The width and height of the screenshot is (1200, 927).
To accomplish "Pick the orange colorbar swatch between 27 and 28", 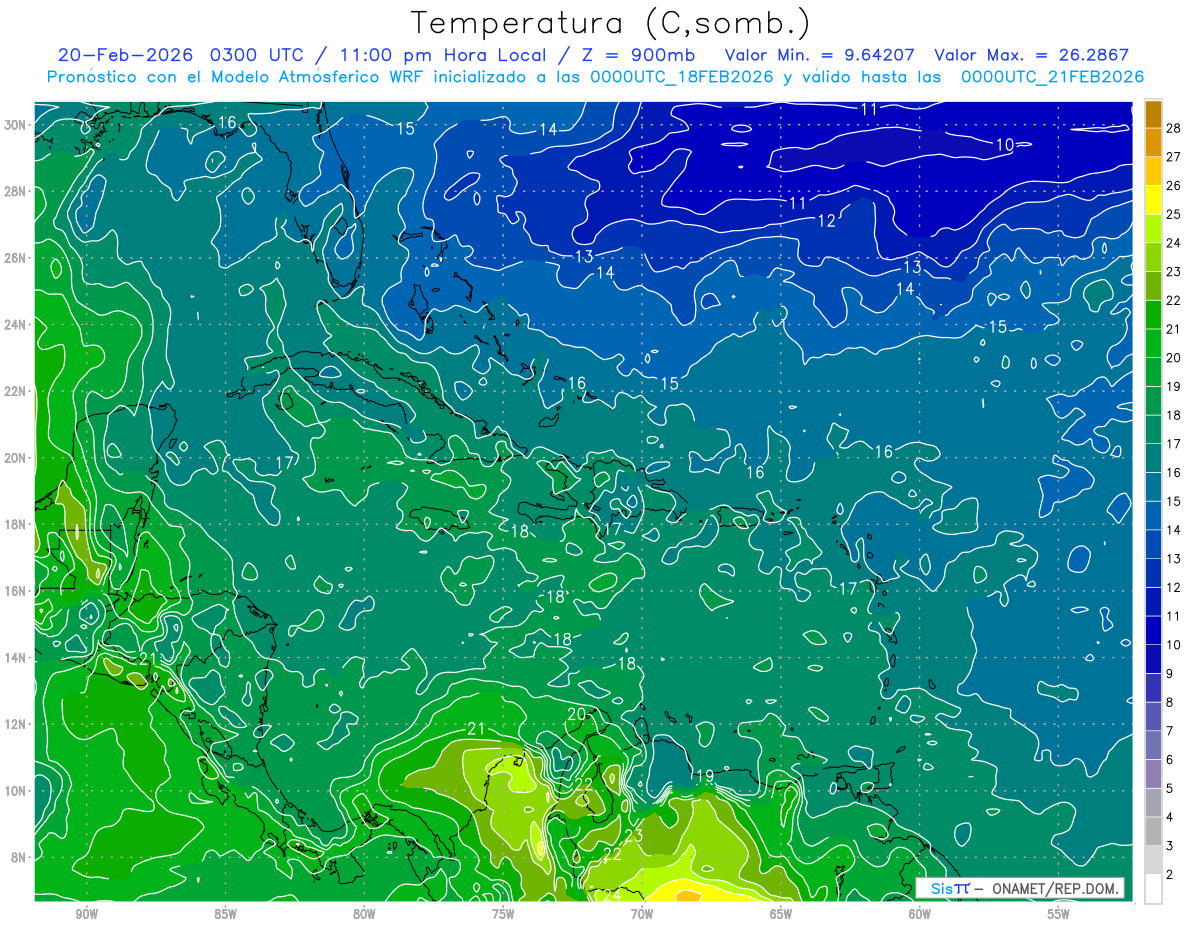I will tap(1153, 144).
